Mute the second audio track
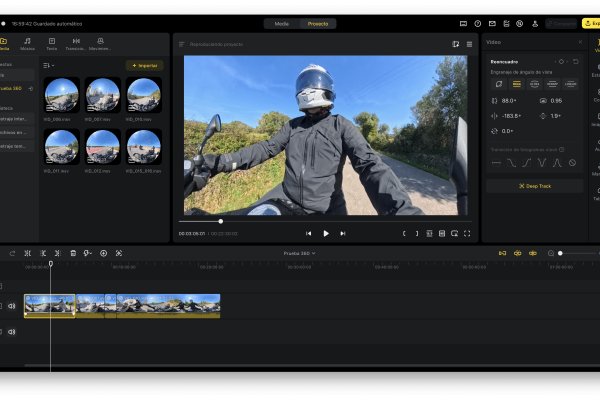The height and width of the screenshot is (400, 600). (x=12, y=331)
